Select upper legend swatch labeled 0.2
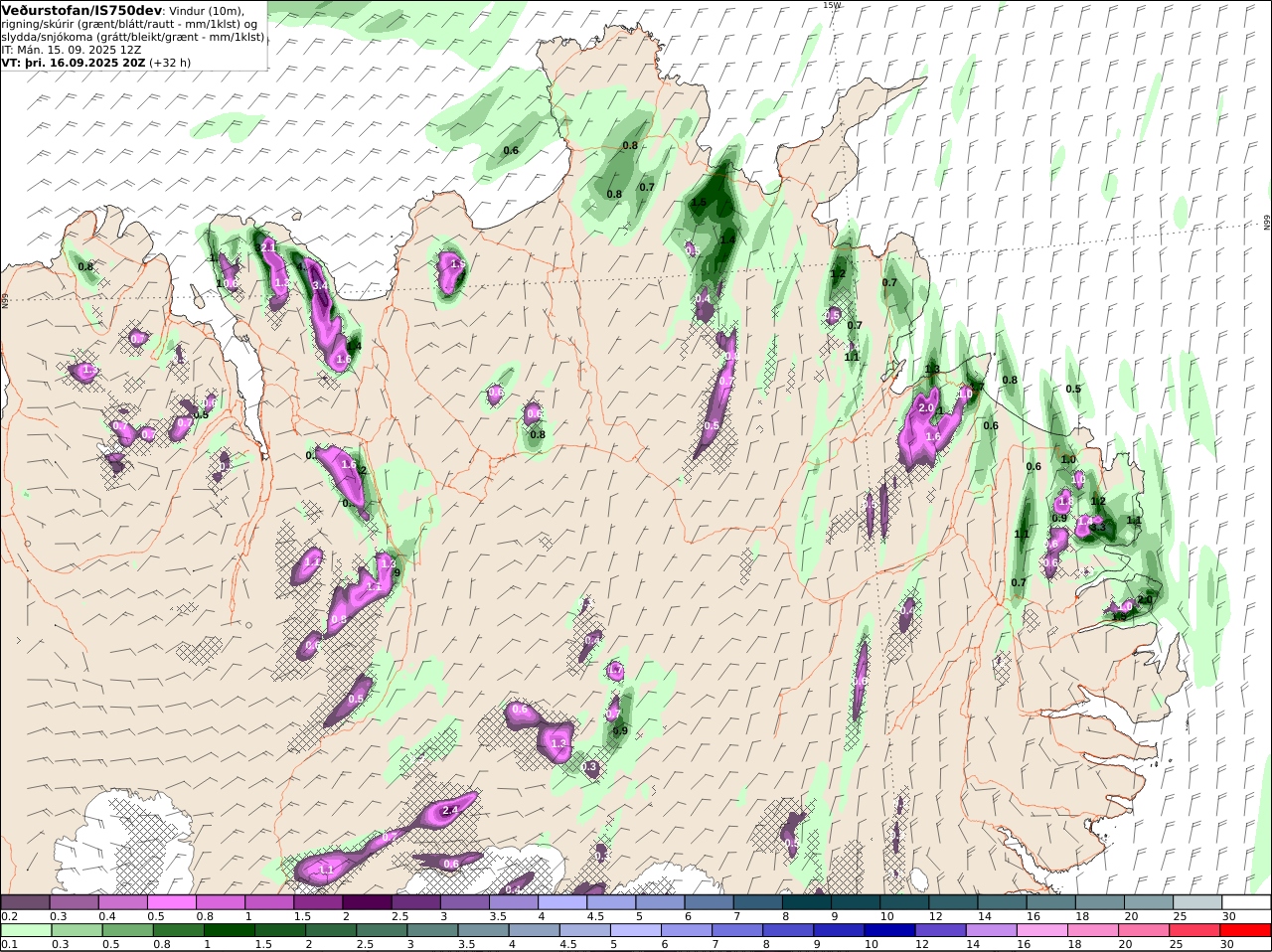The width and height of the screenshot is (1272, 952). pos(25,901)
